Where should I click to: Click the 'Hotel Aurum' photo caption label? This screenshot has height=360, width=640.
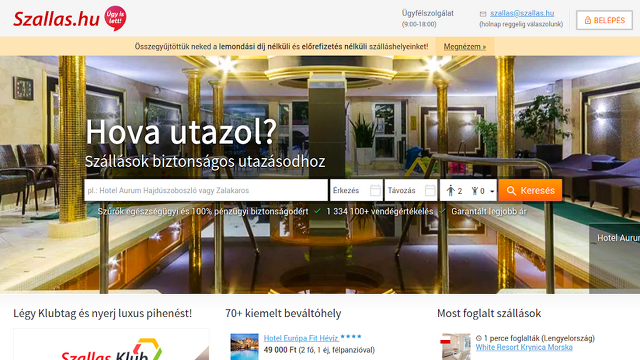point(618,238)
